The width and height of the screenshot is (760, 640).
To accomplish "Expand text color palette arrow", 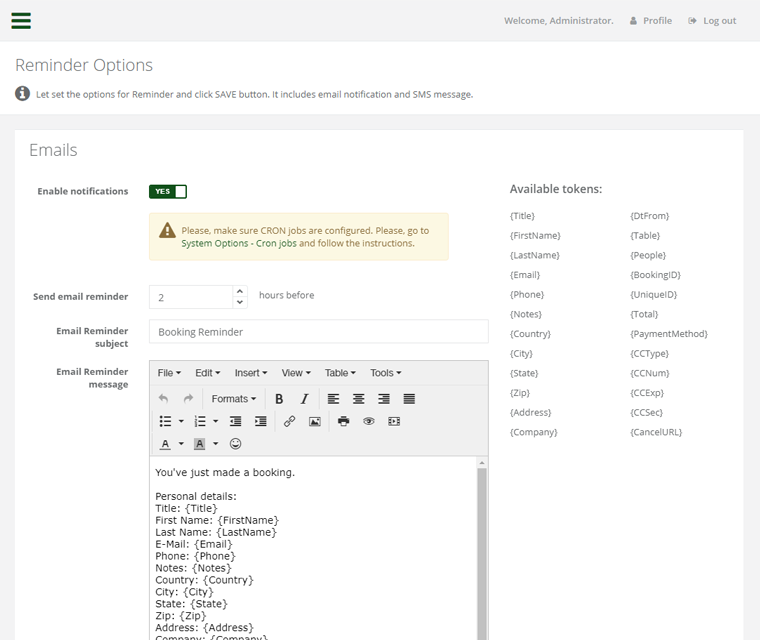I will (181, 444).
